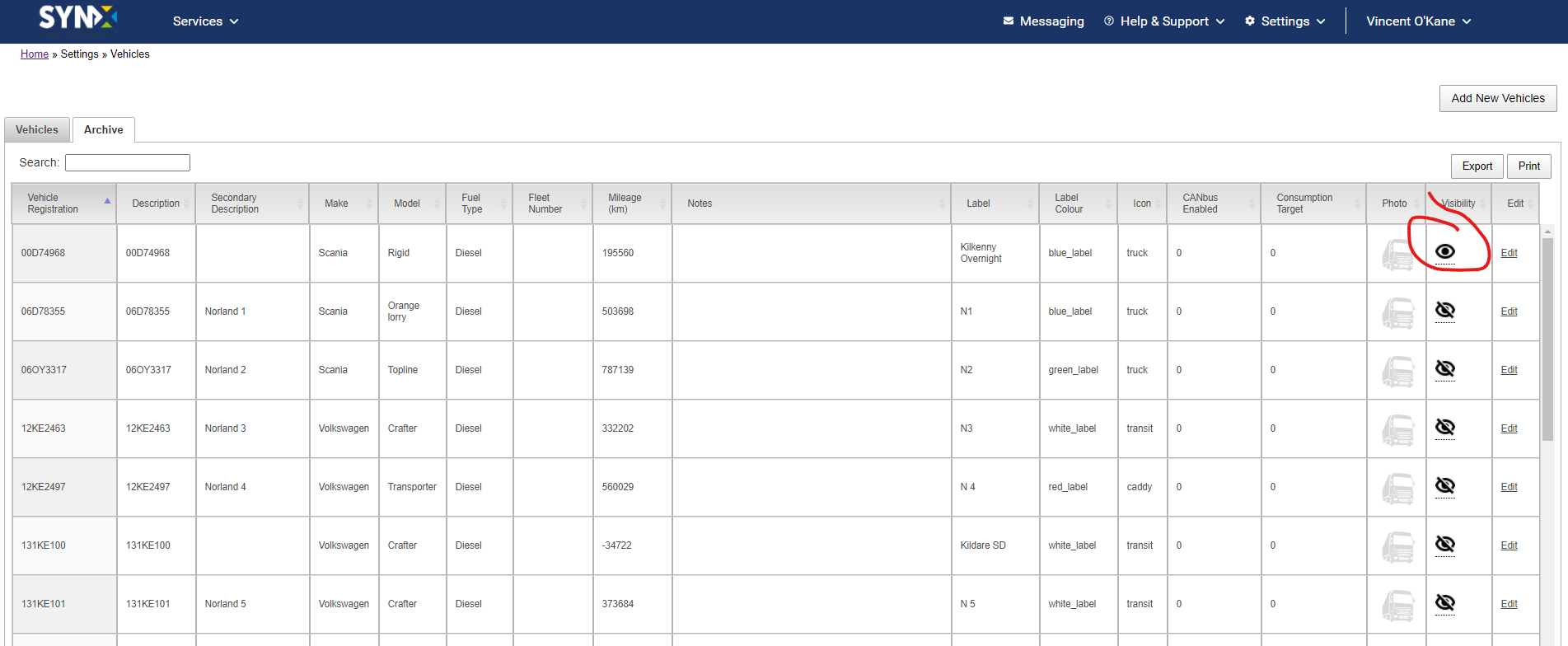The image size is (1568, 646).
Task: Sort by Mileage (km) column
Action: click(632, 204)
